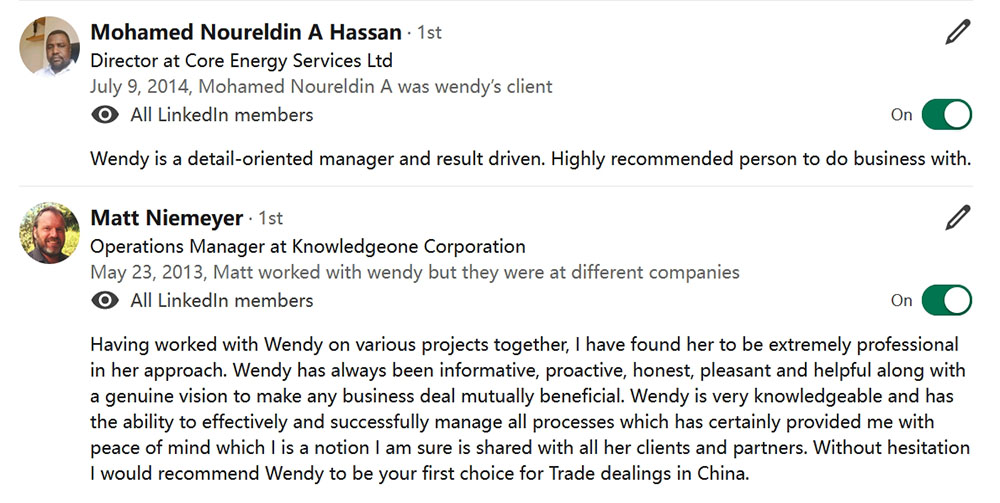Click Matt's recommendation paragraph about Trade dealings
The width and height of the screenshot is (1000, 503).
530,409
